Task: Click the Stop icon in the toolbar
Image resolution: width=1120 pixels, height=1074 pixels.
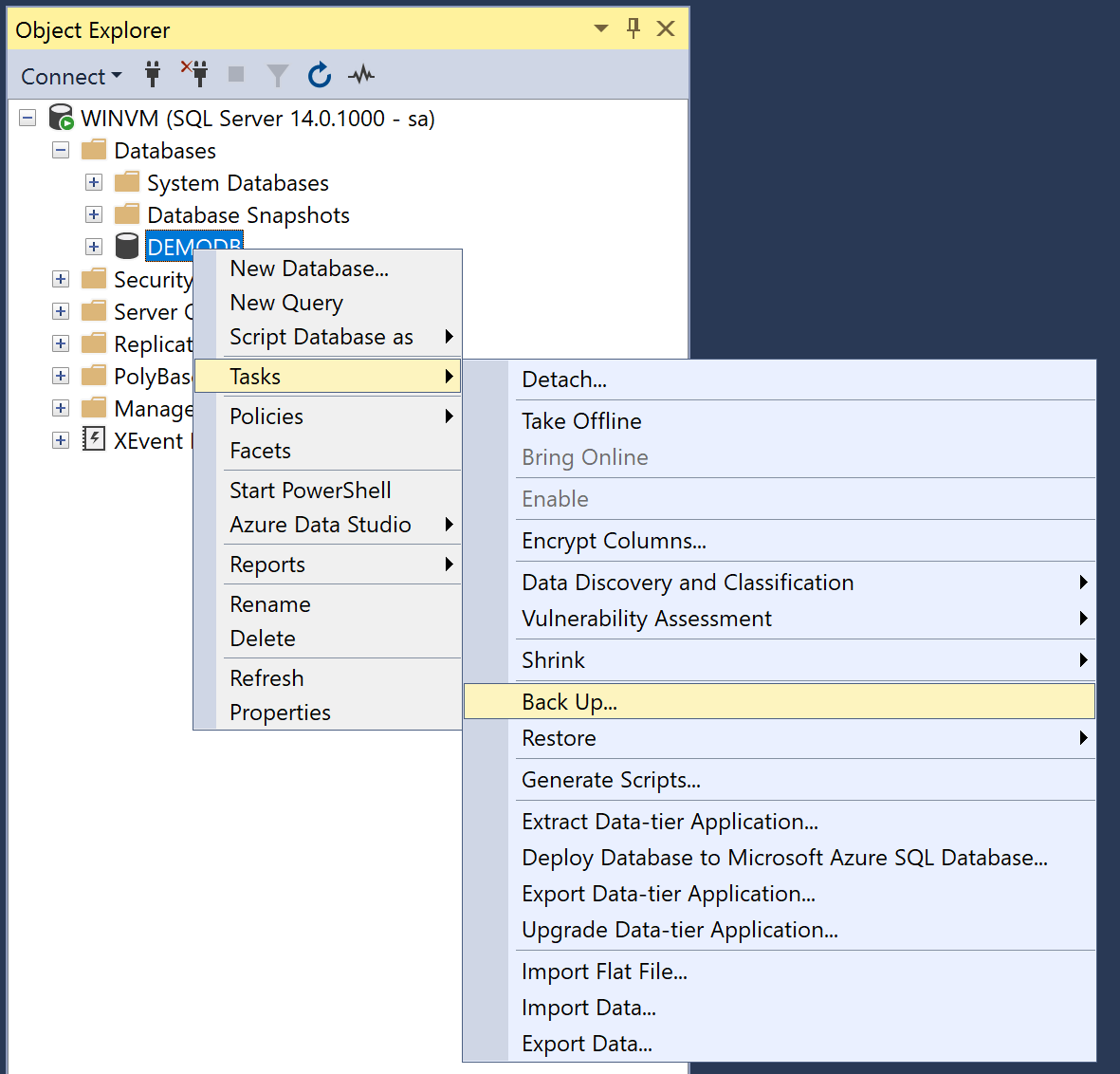Action: [x=235, y=75]
